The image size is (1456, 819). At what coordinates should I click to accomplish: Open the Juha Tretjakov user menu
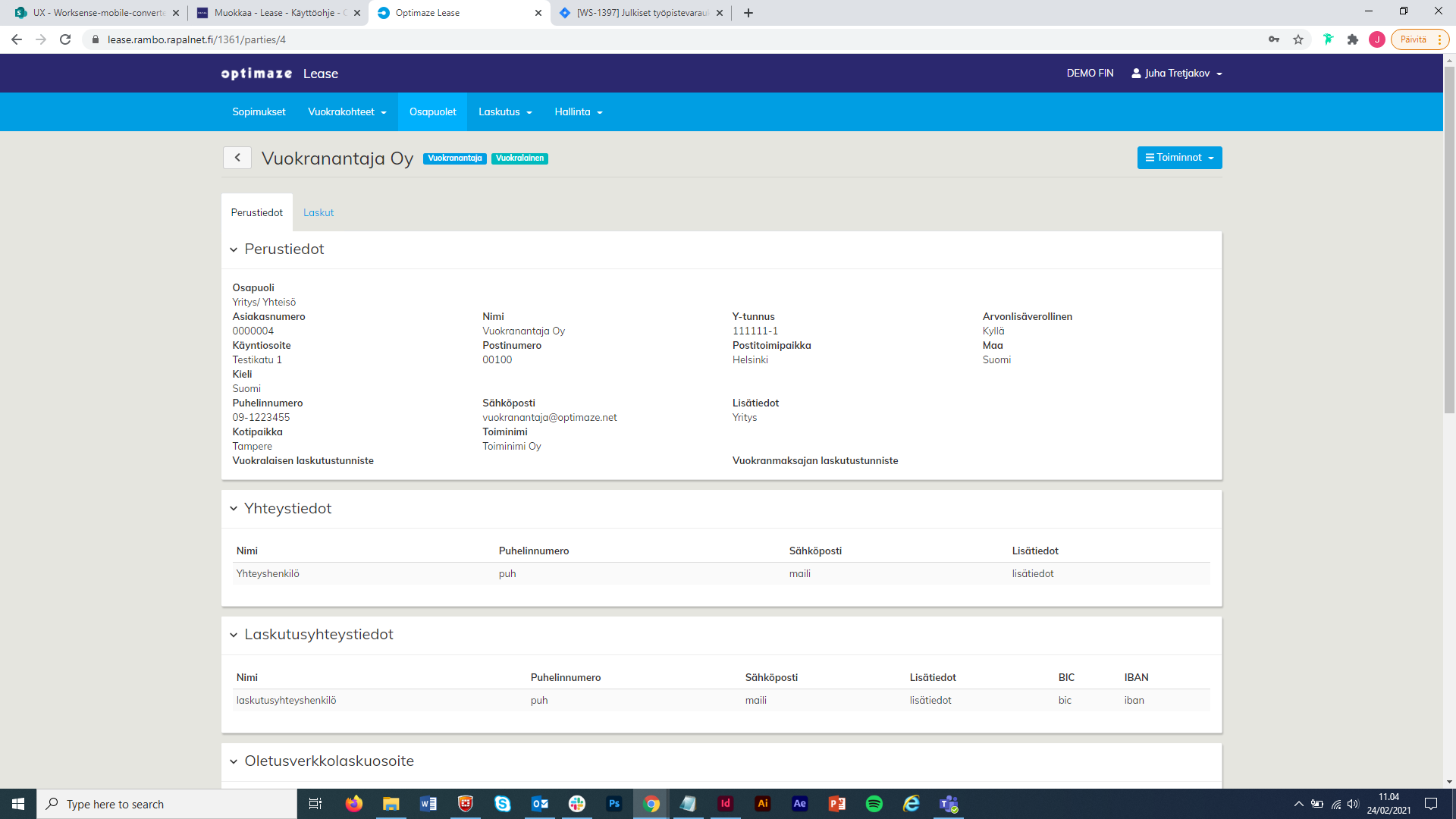tap(1177, 74)
